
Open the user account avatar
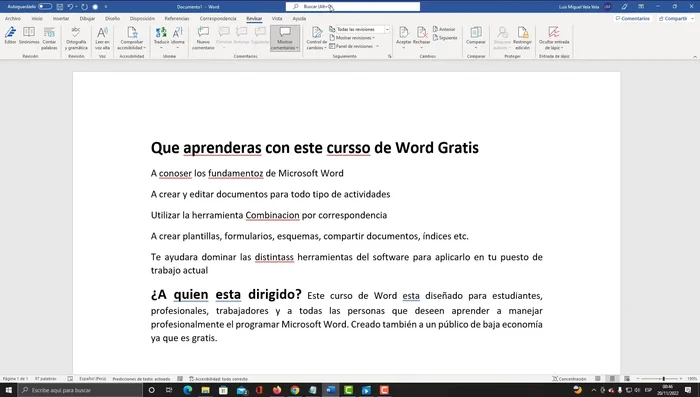click(607, 7)
